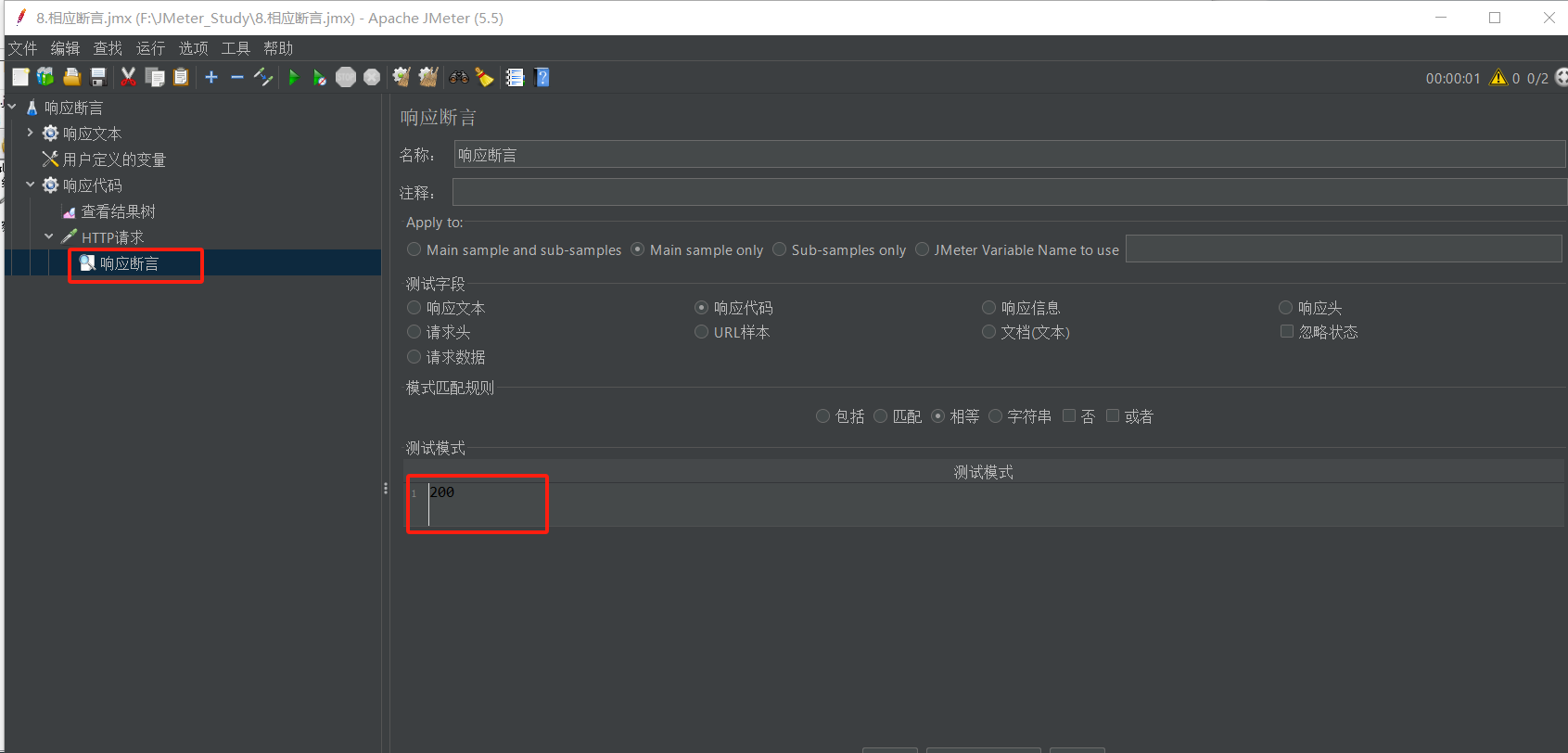Expand all tree nodes with the plus icon
Image resolution: width=1568 pixels, height=753 pixels.
(211, 77)
